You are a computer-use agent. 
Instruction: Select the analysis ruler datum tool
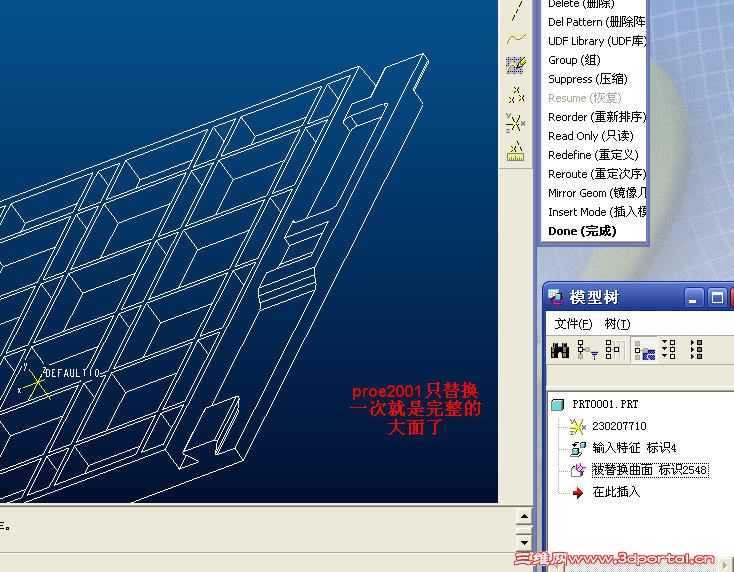pyautogui.click(x=516, y=151)
